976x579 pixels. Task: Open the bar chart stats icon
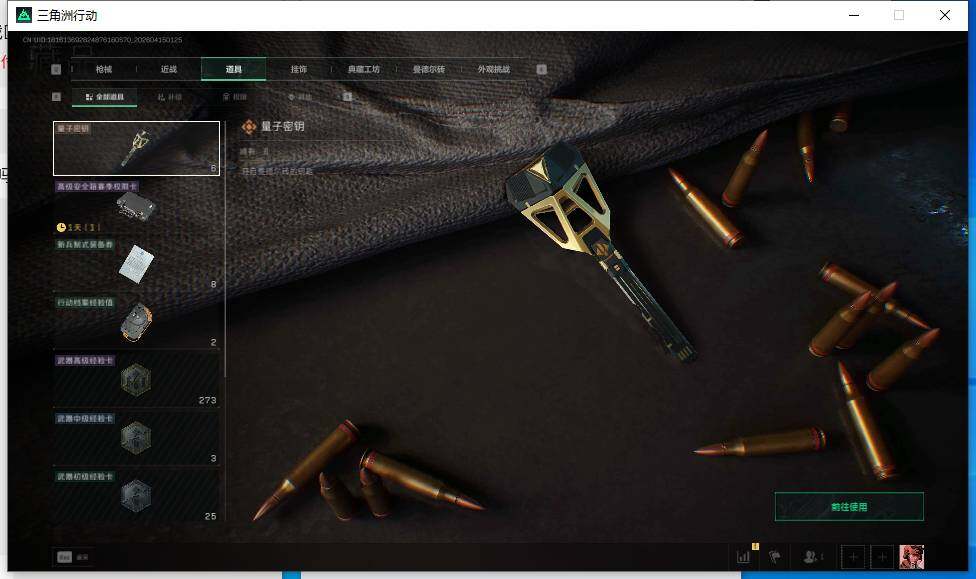click(x=743, y=557)
